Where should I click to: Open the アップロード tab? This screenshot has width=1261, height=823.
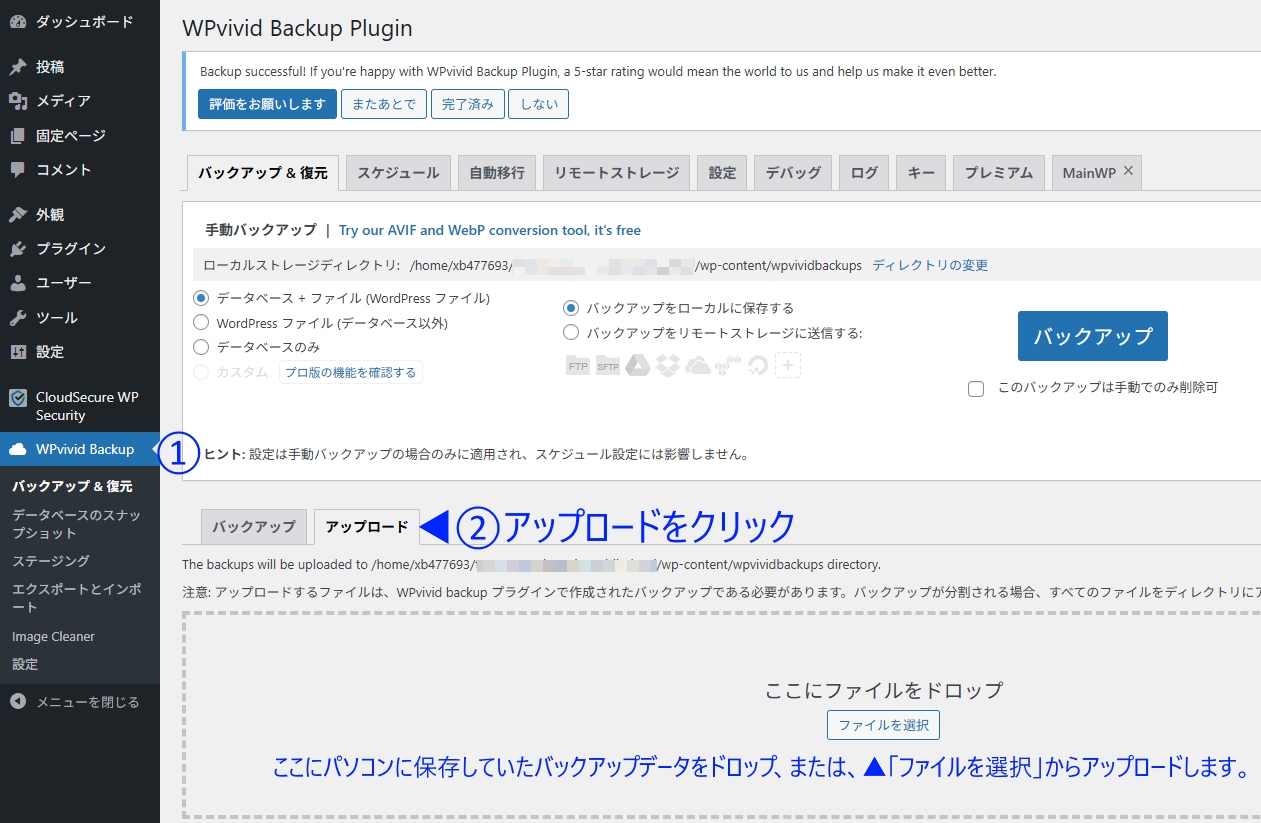[x=366, y=527]
